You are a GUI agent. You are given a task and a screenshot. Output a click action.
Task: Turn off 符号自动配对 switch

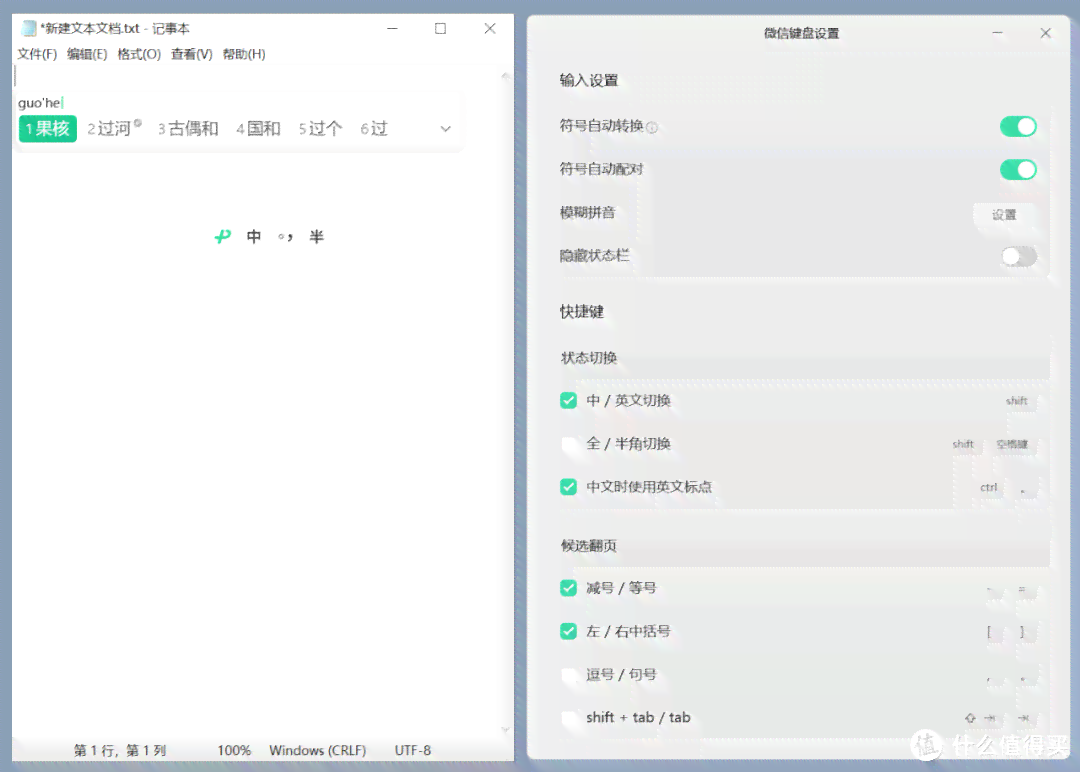pyautogui.click(x=1018, y=169)
